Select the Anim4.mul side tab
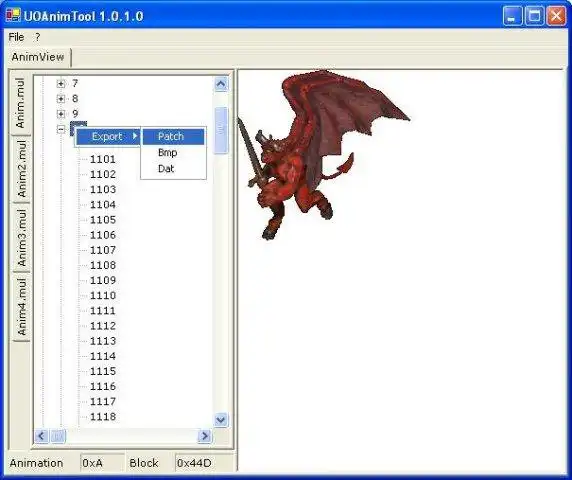This screenshot has width=572, height=480. point(21,307)
